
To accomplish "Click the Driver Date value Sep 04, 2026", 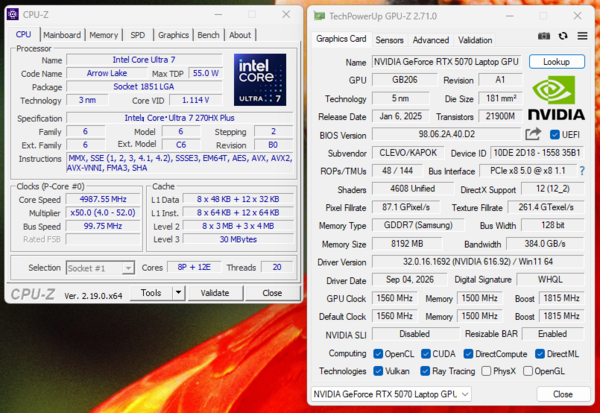I will tap(410, 280).
